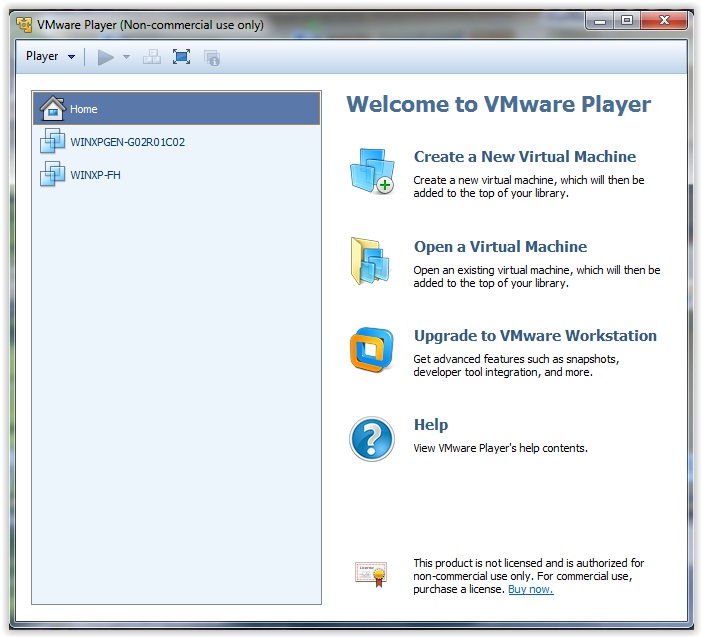Click the blue question mark Help icon
The image size is (702, 638).
tap(371, 439)
